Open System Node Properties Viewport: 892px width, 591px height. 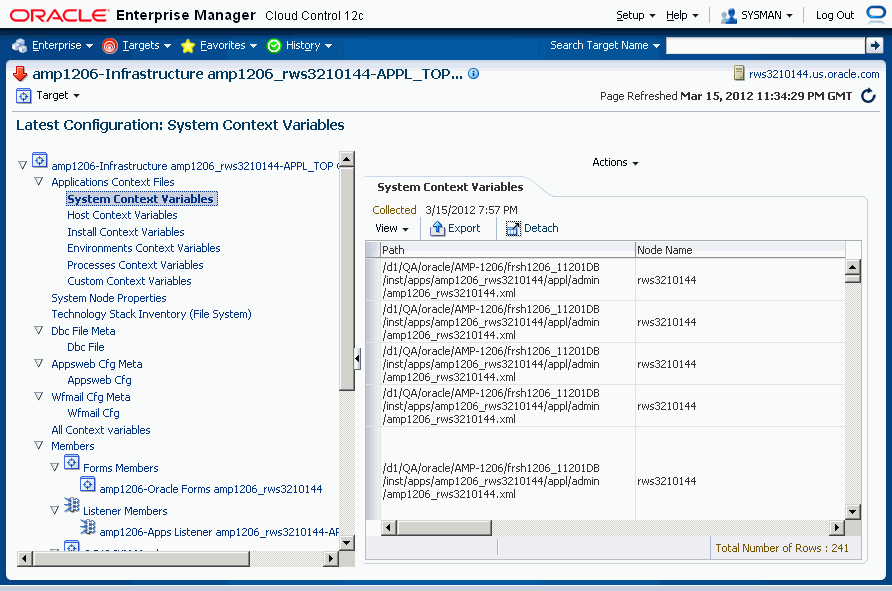[x=109, y=298]
